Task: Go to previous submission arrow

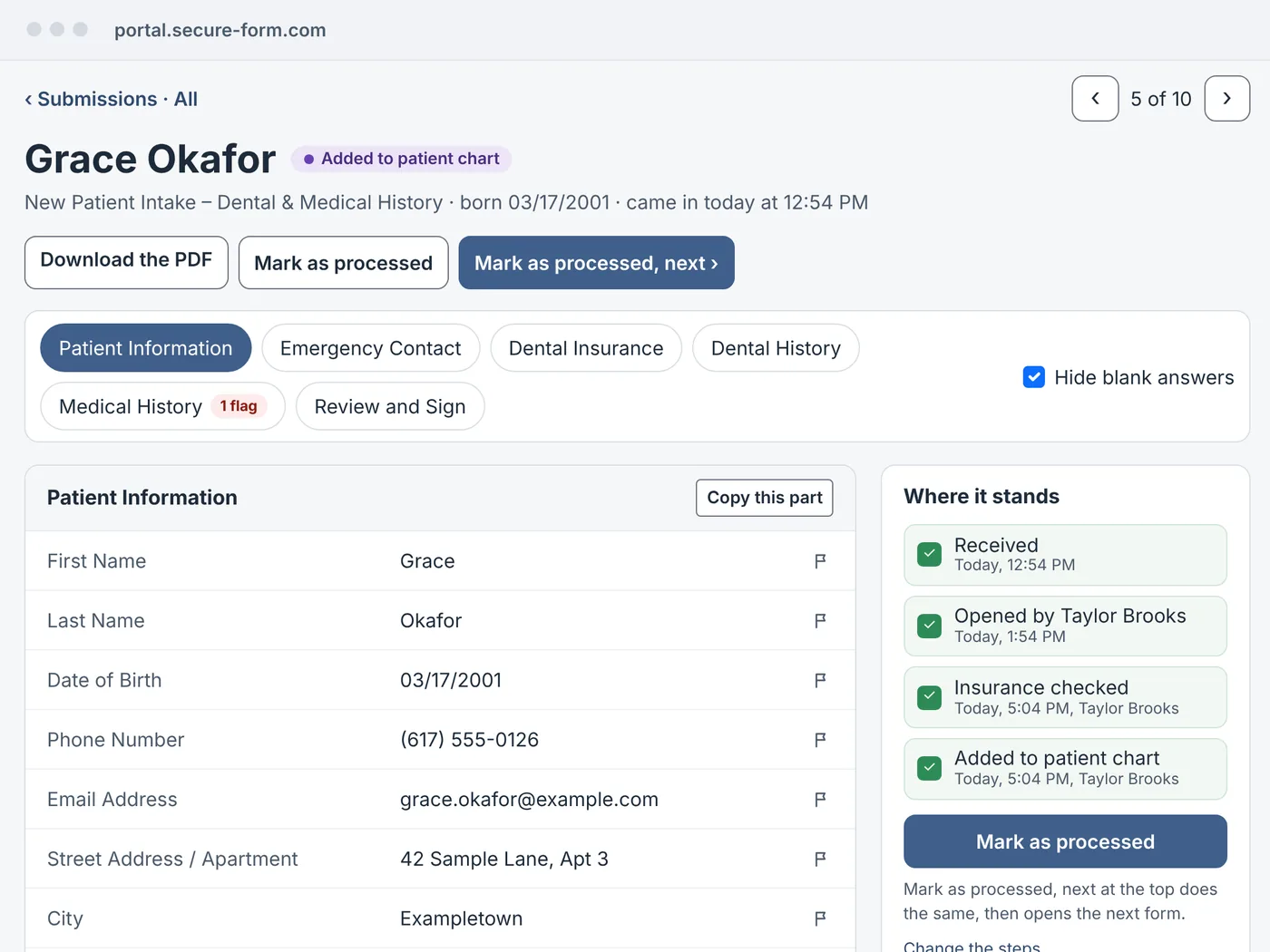Action: pyautogui.click(x=1095, y=99)
